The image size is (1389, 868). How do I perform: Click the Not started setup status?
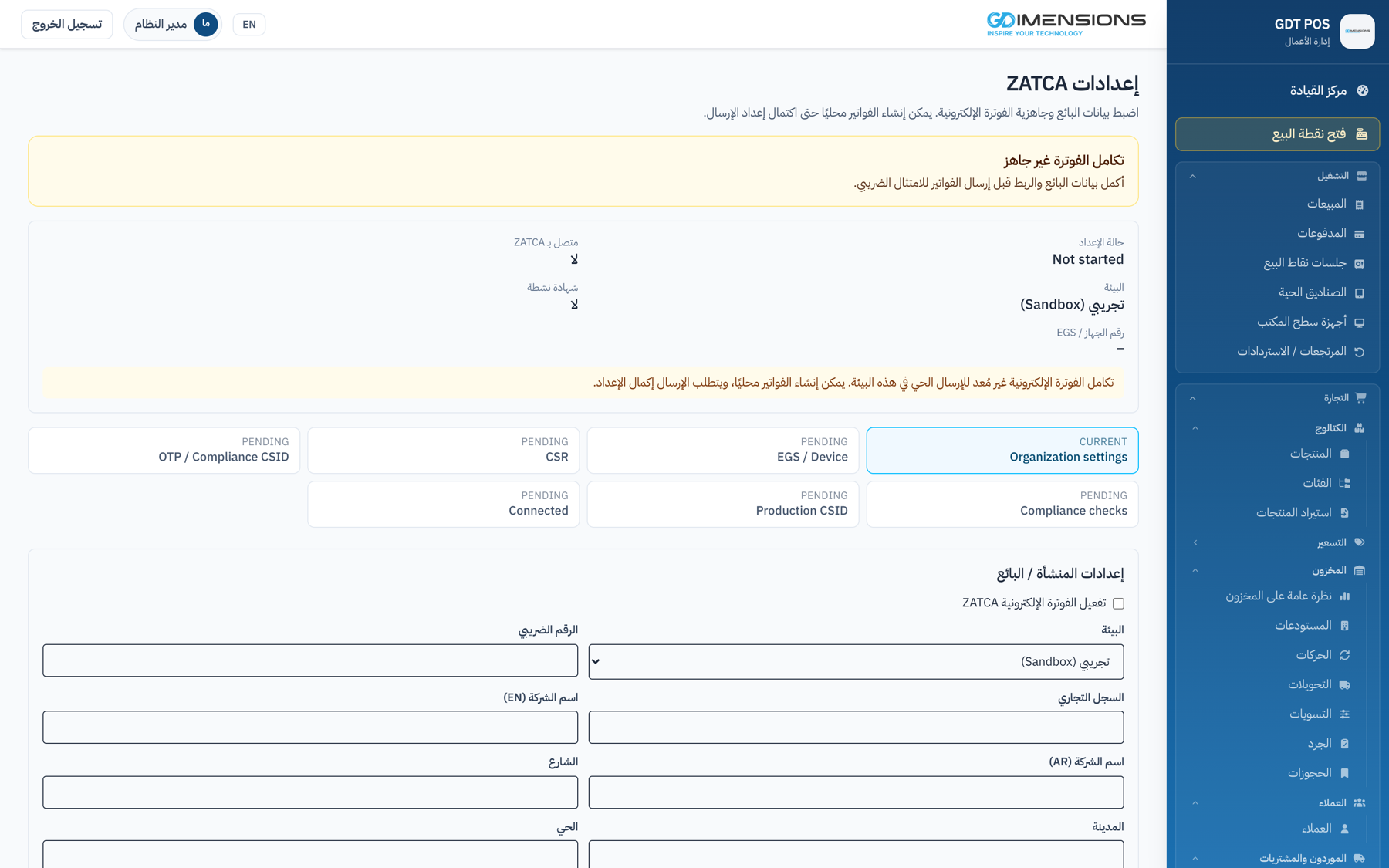pos(1087,260)
